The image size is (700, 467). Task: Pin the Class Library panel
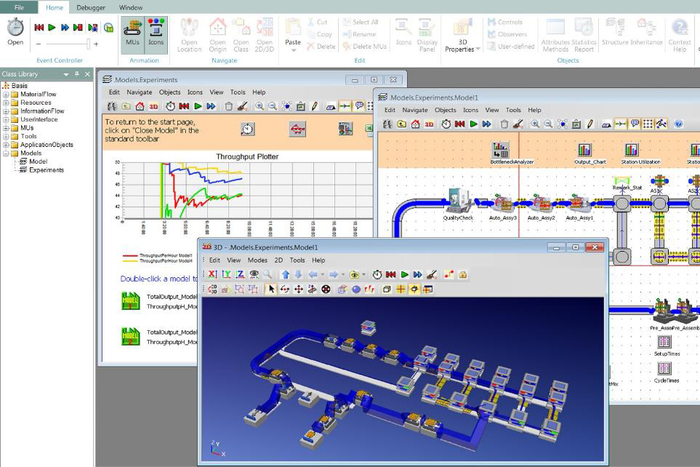click(x=77, y=74)
